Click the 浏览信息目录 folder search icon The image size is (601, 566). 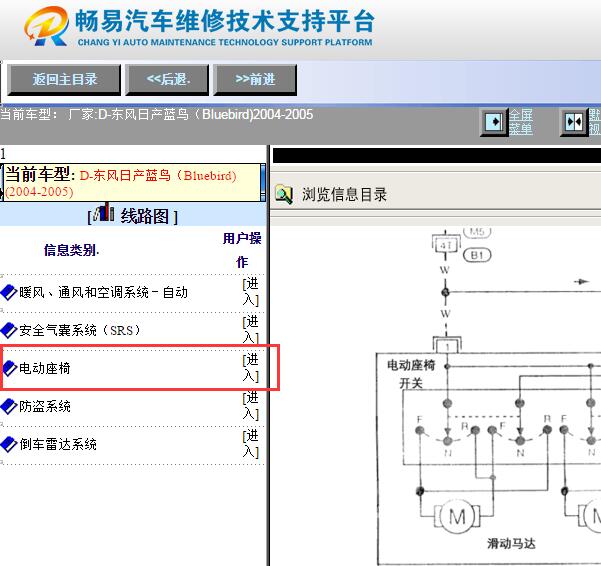(284, 194)
